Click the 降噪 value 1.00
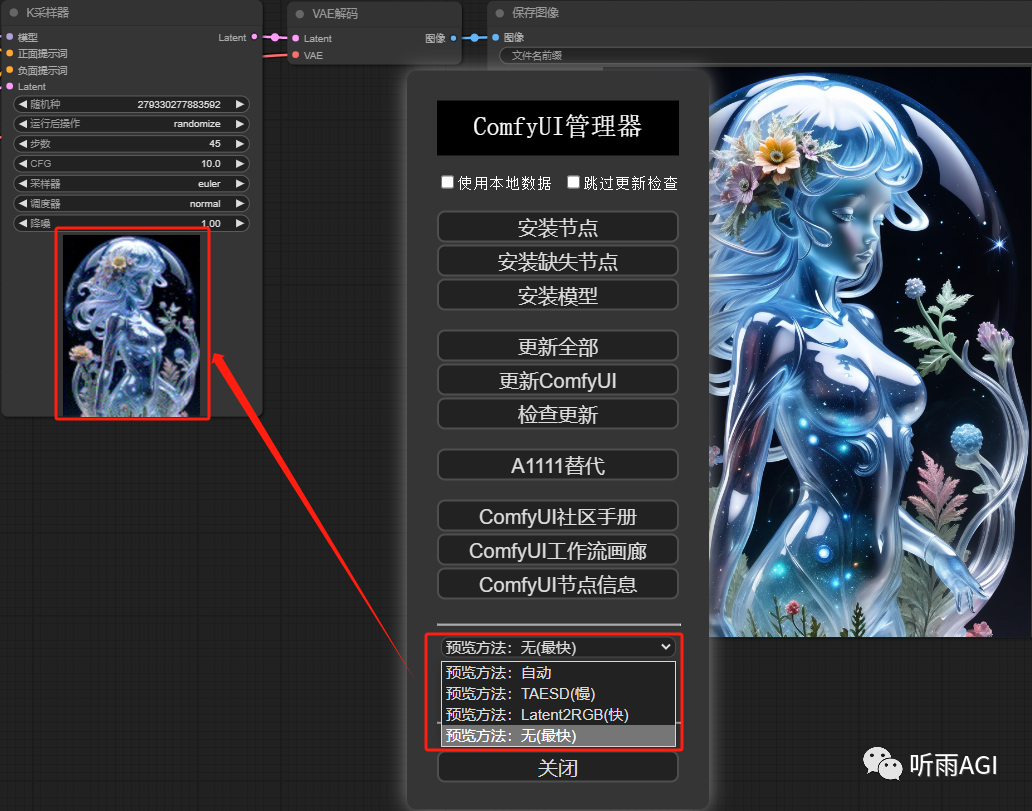Screen dimensions: 1032x811 (x=211, y=223)
